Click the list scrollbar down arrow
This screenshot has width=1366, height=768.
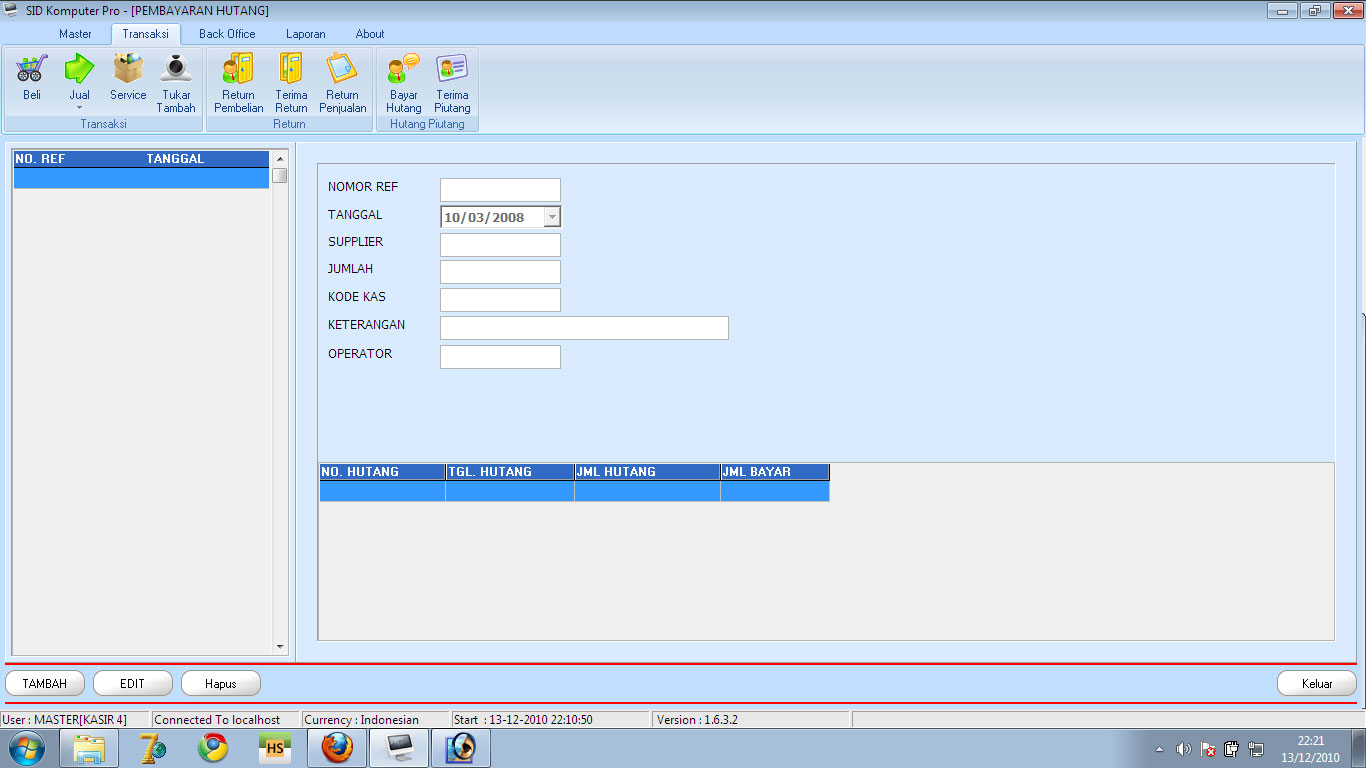coord(280,647)
